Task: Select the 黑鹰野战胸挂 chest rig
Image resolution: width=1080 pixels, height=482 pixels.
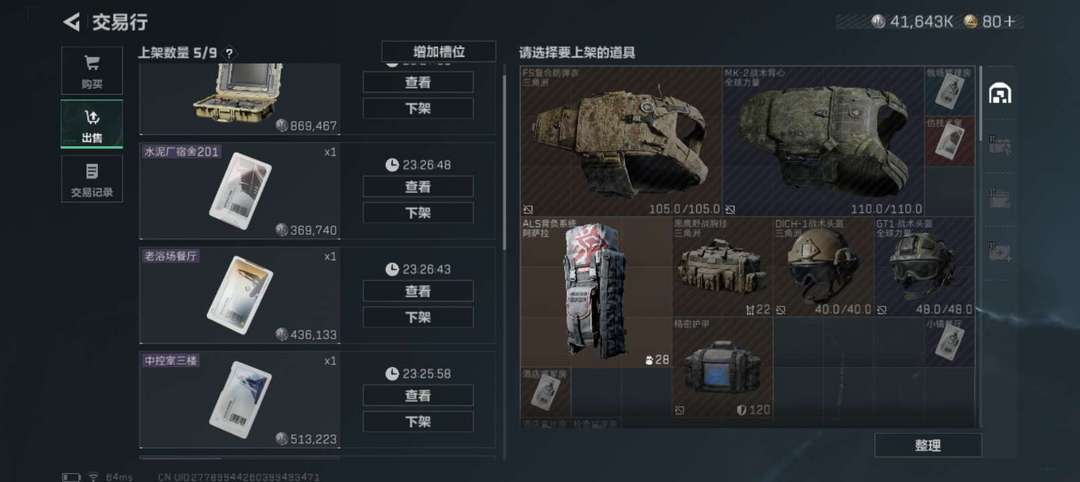Action: pos(723,267)
